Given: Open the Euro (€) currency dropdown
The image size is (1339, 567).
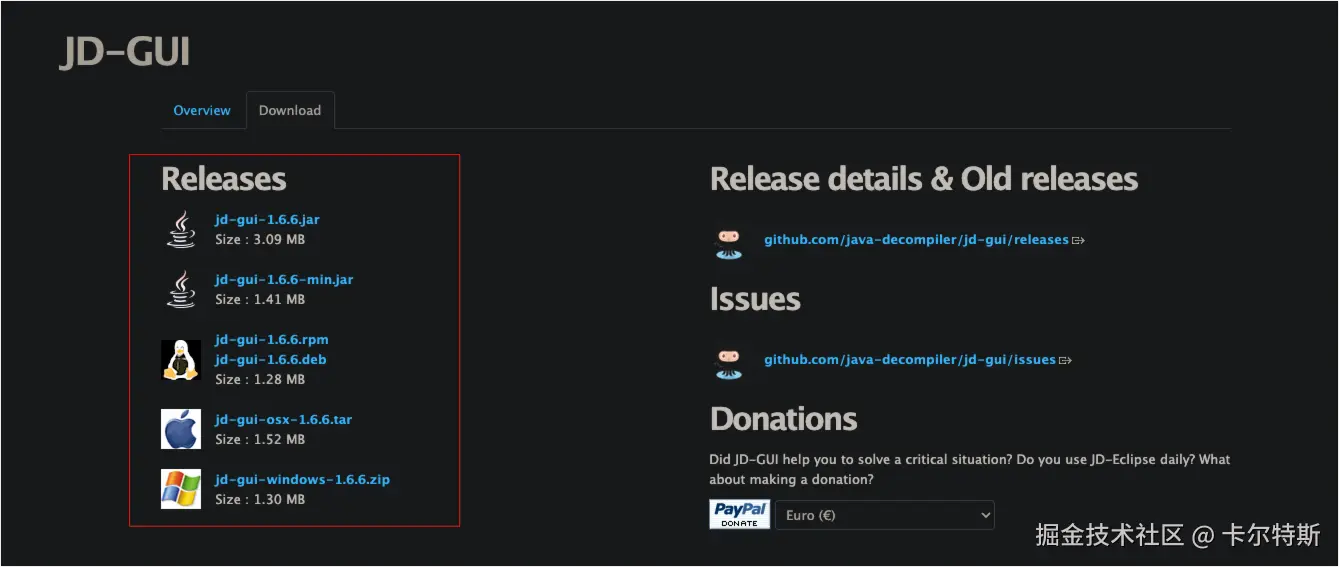Looking at the screenshot, I should (885, 515).
